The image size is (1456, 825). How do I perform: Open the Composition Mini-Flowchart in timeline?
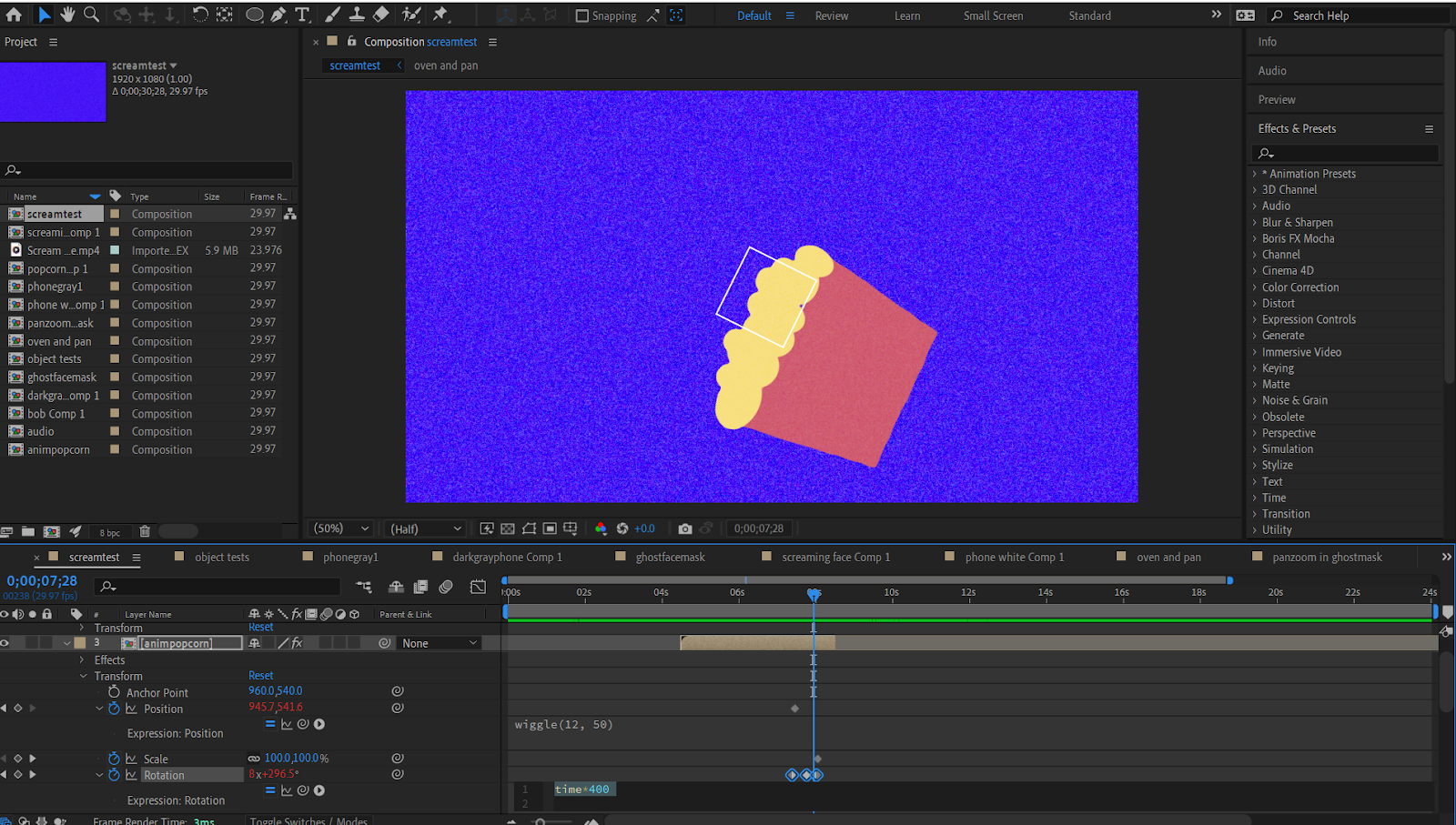pyautogui.click(x=364, y=587)
